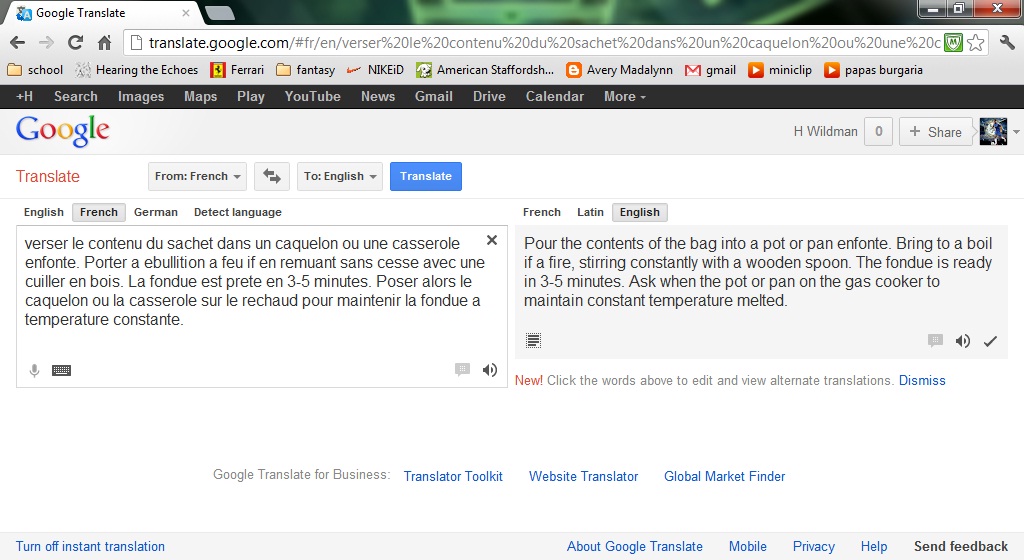Open YouTube from the top navigation bar
This screenshot has height=560, width=1024.
pos(312,96)
